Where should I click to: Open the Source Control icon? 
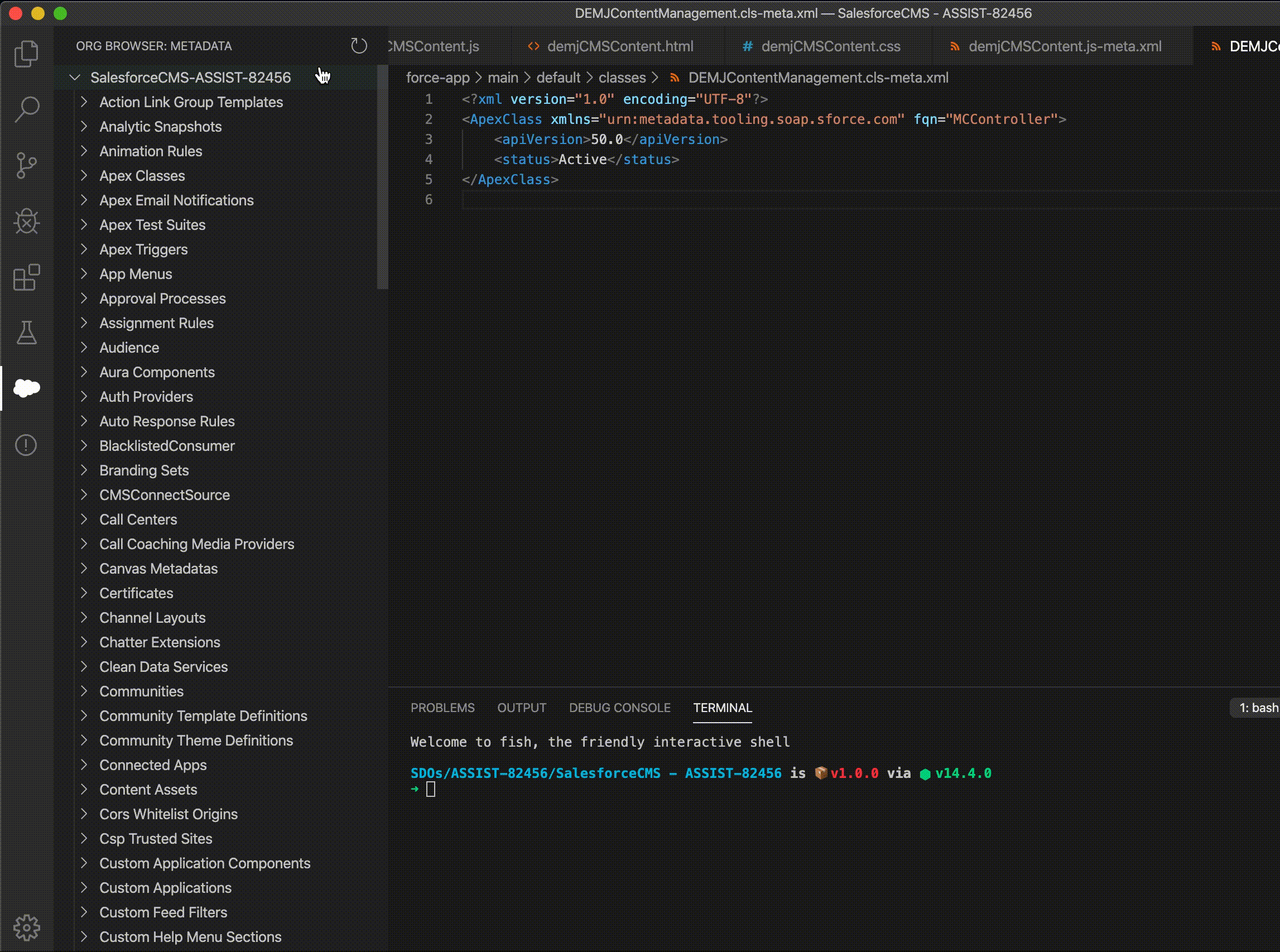tap(26, 165)
